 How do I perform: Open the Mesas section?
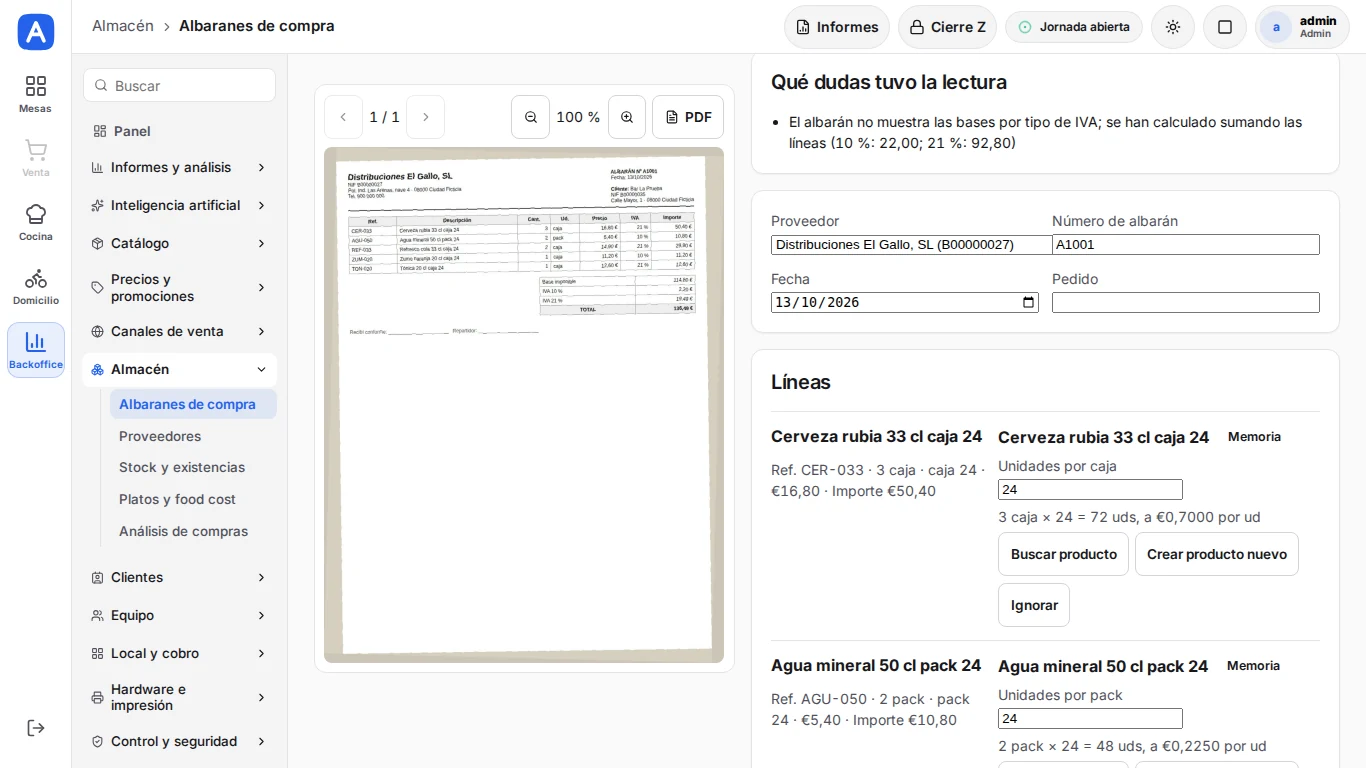(x=36, y=94)
